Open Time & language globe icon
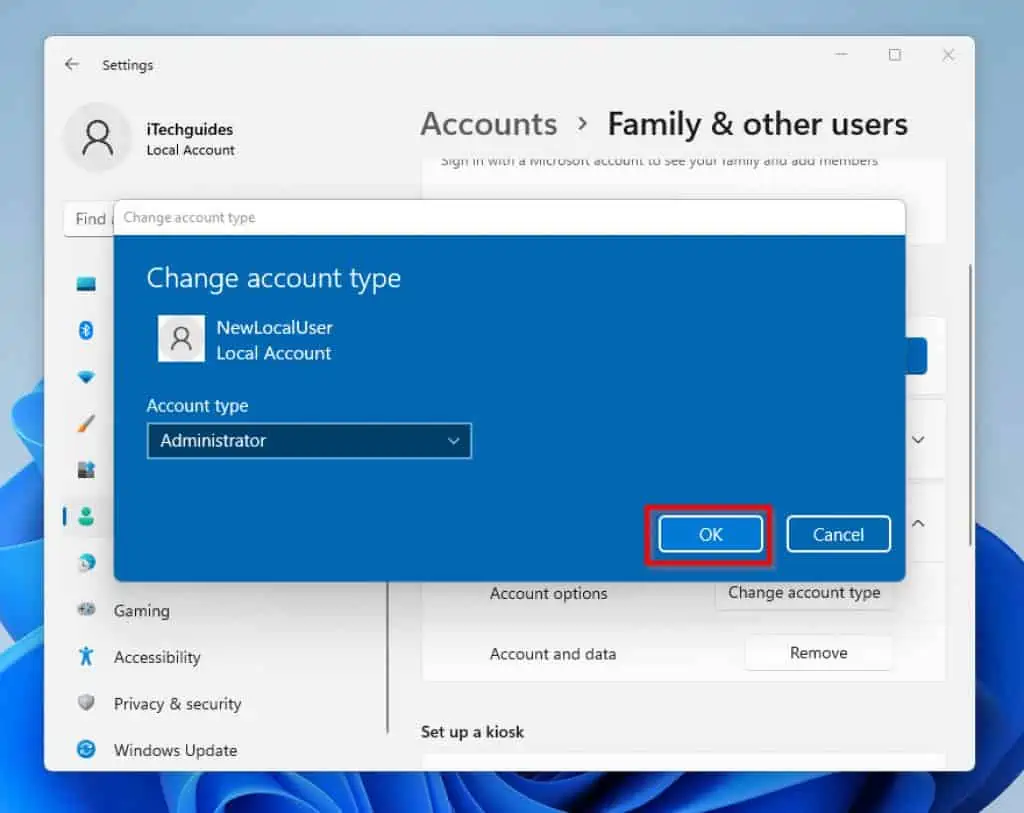Image resolution: width=1024 pixels, height=813 pixels. click(86, 563)
